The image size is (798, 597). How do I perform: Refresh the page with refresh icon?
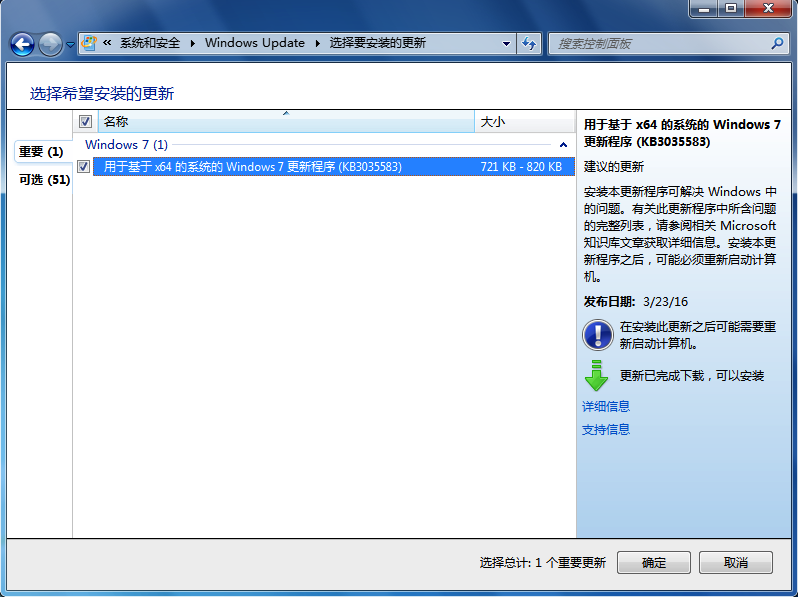(529, 44)
